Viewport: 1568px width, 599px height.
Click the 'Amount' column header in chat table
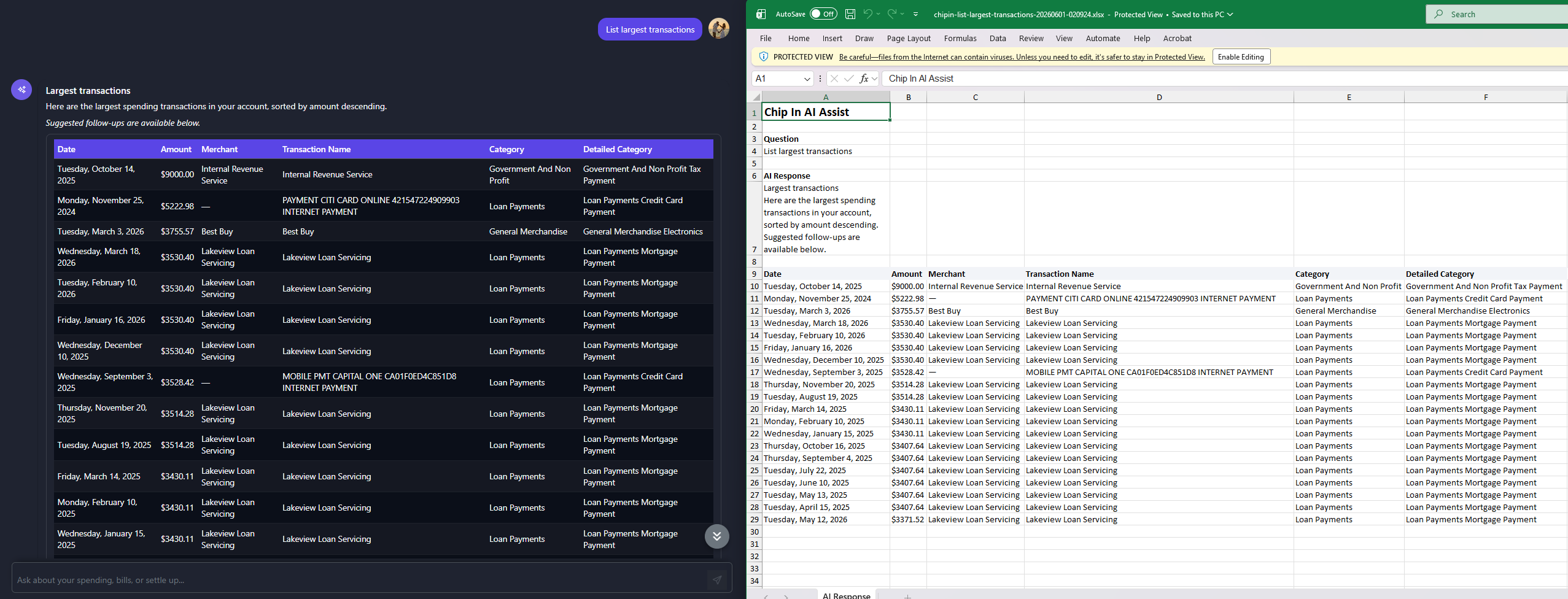tap(176, 149)
